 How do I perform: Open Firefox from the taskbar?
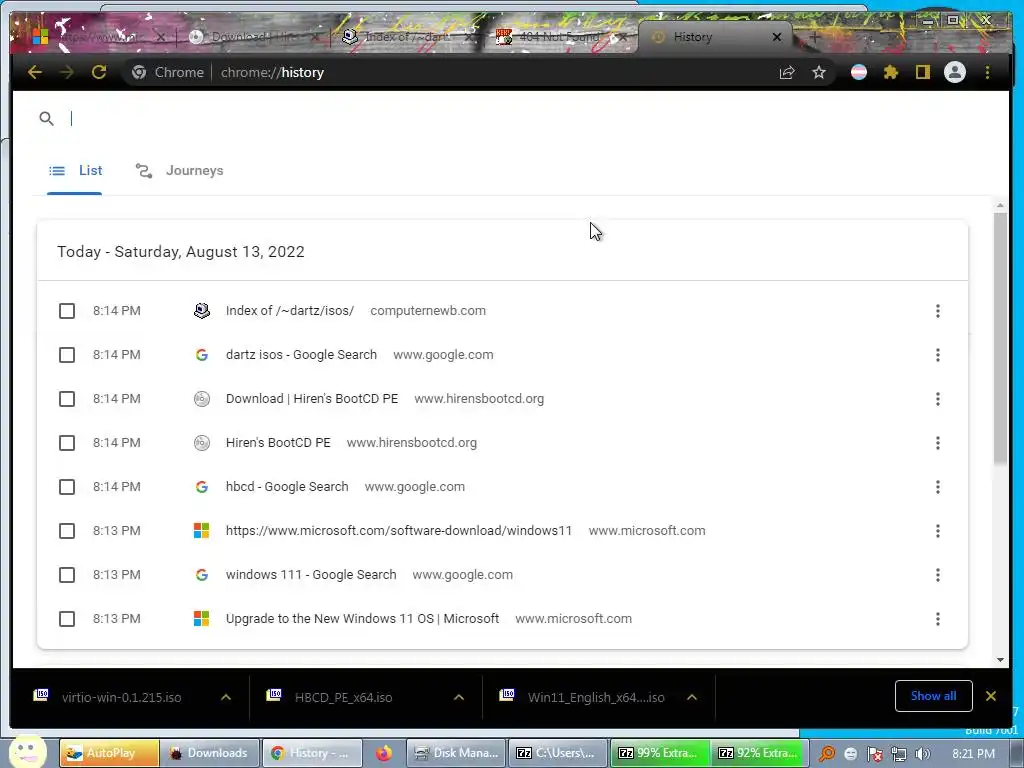(384, 753)
